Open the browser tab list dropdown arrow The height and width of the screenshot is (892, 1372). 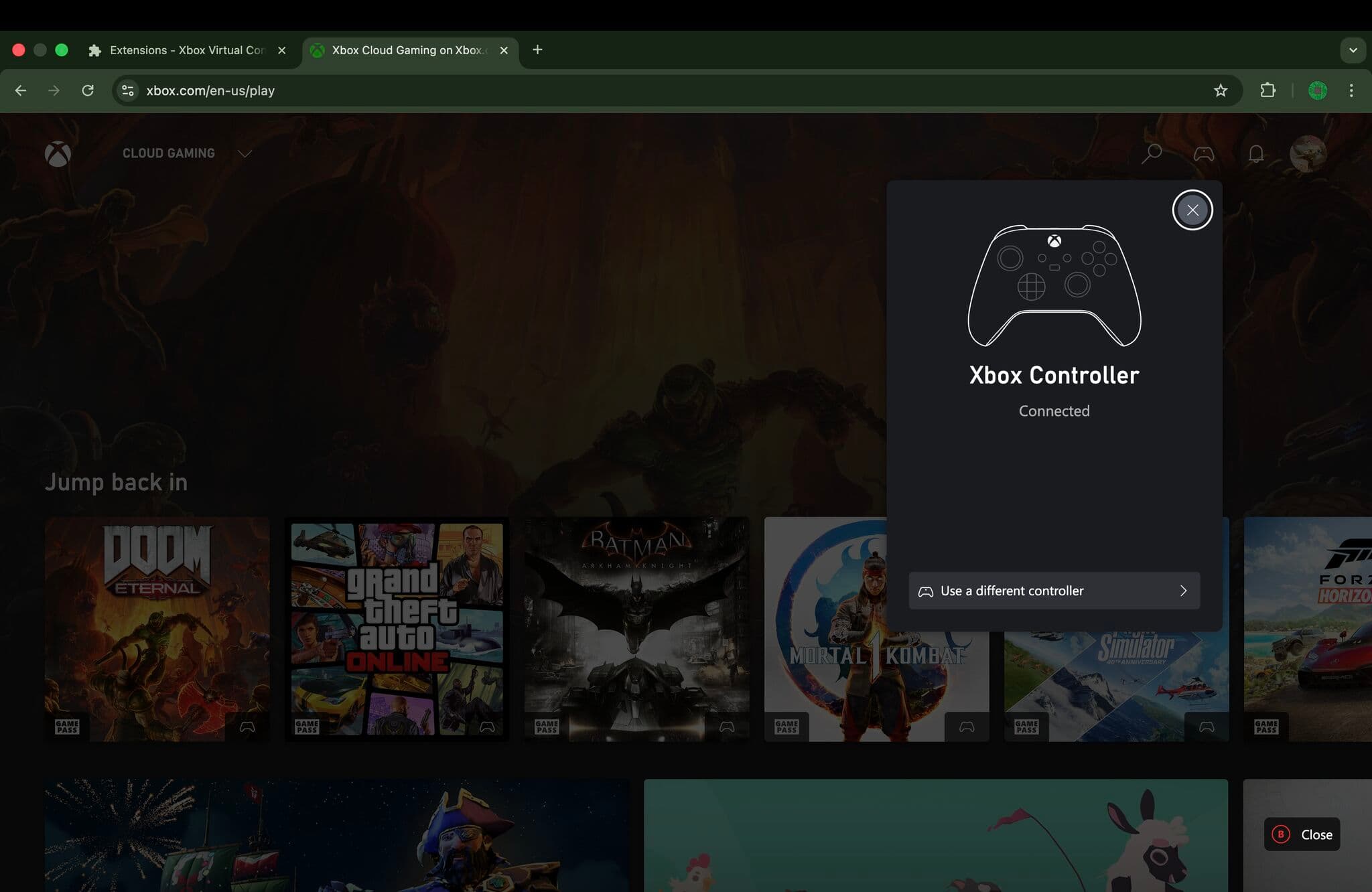click(x=1353, y=50)
